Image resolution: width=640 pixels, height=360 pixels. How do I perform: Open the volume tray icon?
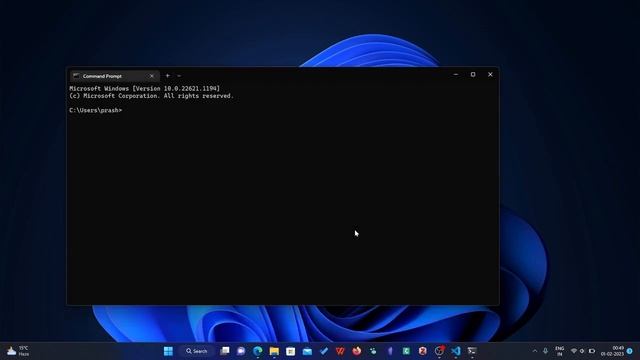582,351
